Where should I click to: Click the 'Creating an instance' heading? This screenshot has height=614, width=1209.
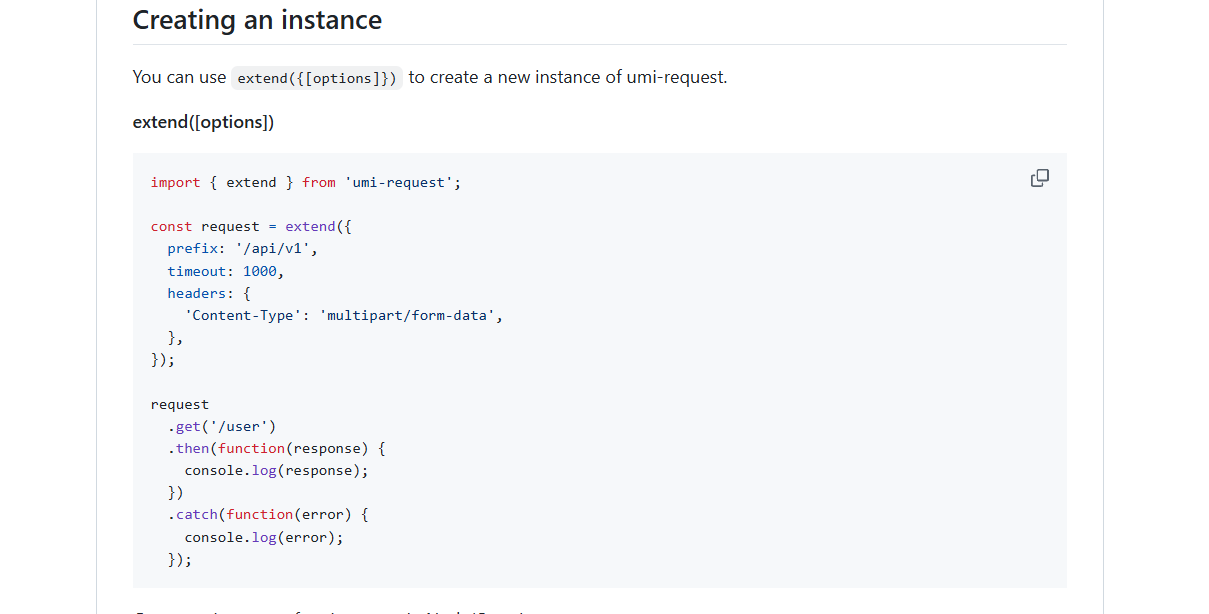(x=257, y=20)
